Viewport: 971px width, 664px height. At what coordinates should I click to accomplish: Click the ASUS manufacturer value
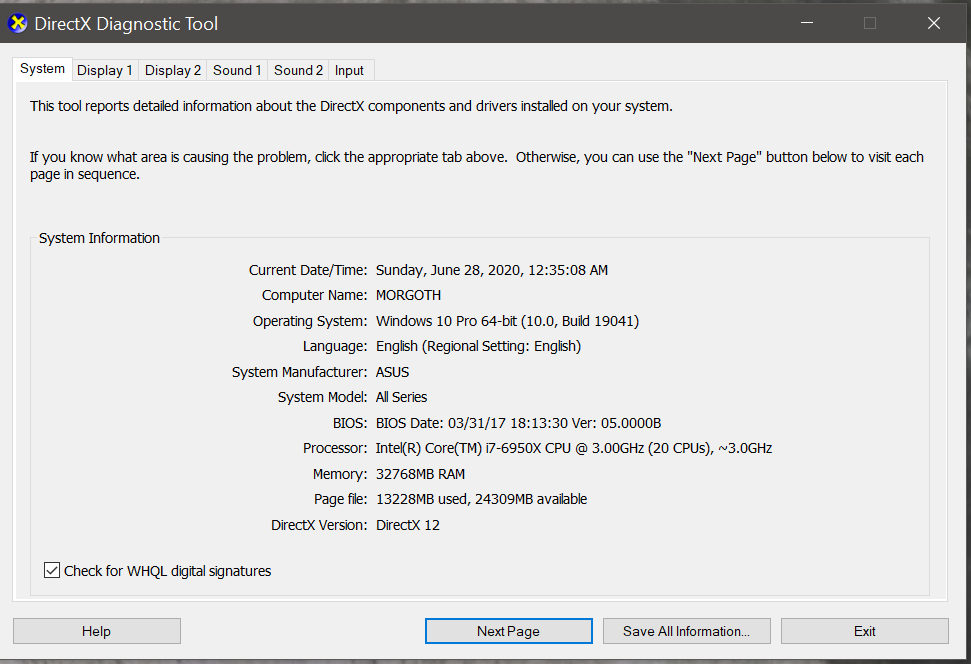click(x=393, y=372)
